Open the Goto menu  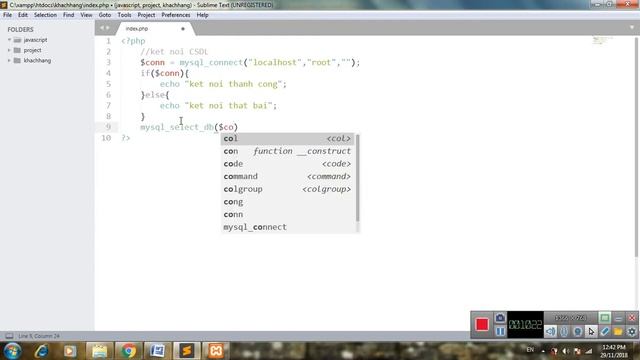tap(105, 15)
